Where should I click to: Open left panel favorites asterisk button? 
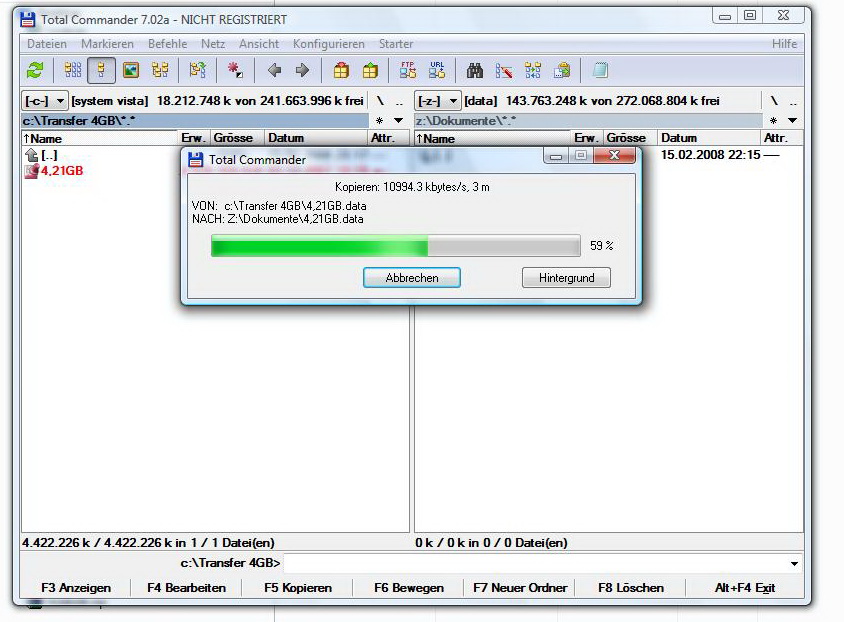379,121
